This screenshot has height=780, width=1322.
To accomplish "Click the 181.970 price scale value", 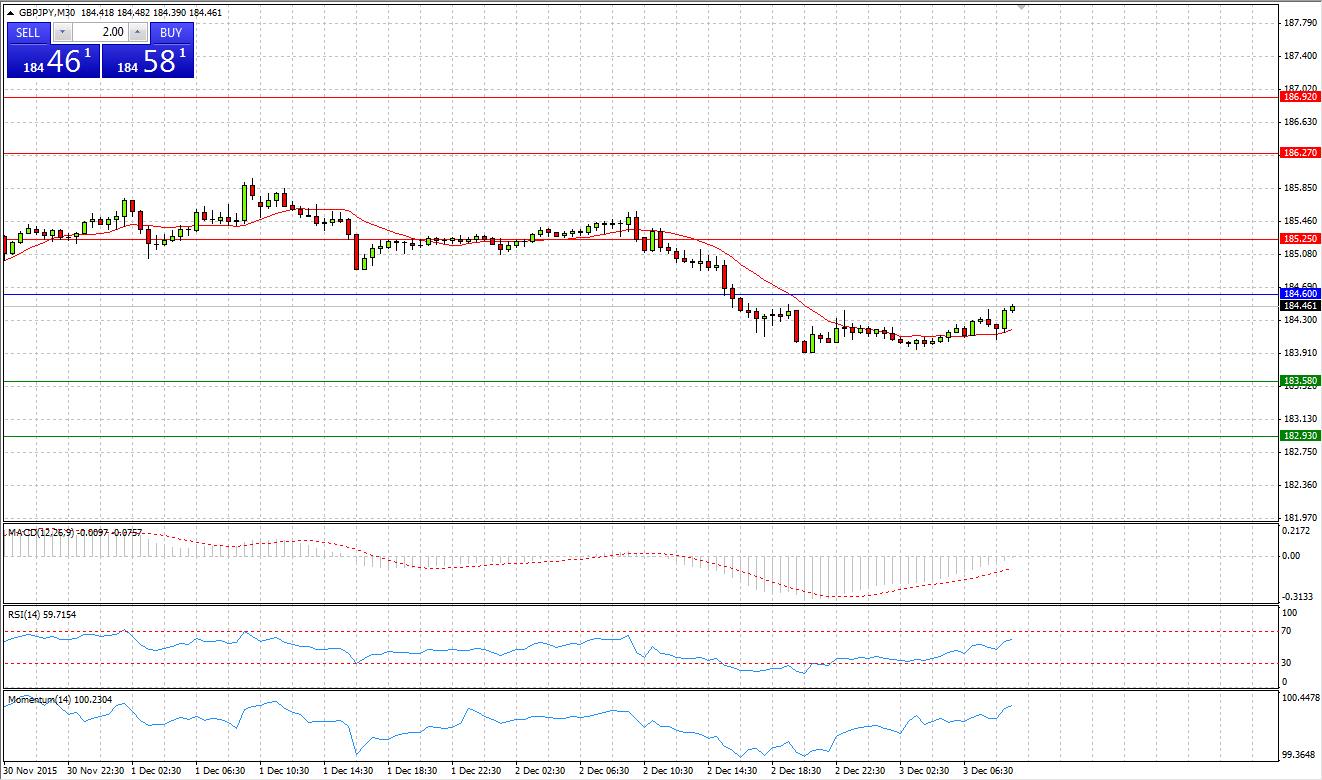I will [1300, 517].
